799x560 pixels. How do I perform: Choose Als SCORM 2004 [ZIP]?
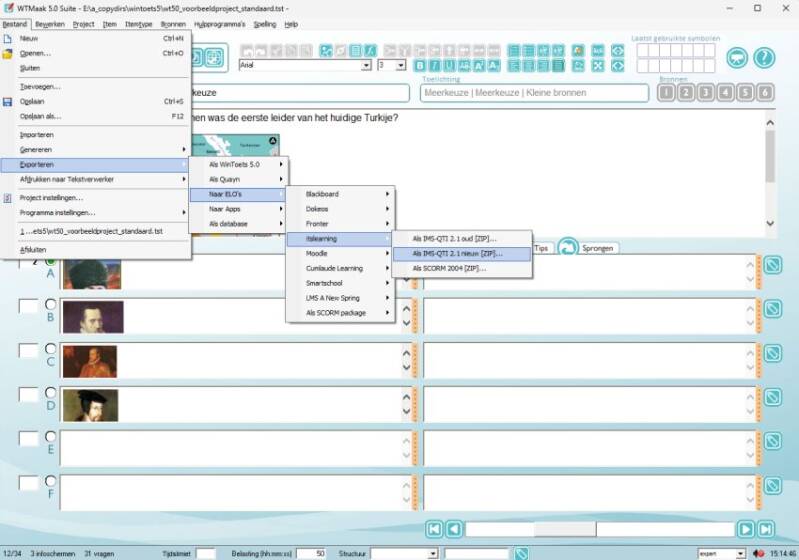point(462,268)
